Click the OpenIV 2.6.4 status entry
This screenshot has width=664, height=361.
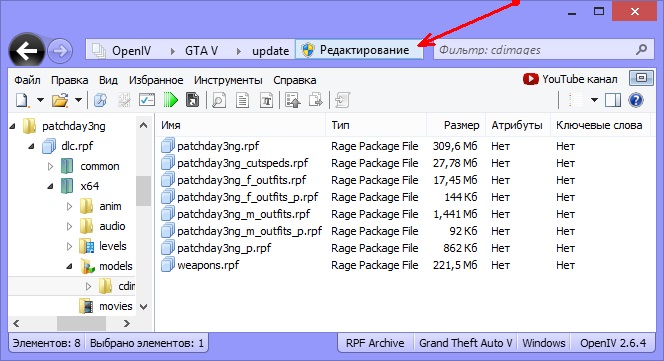(613, 343)
